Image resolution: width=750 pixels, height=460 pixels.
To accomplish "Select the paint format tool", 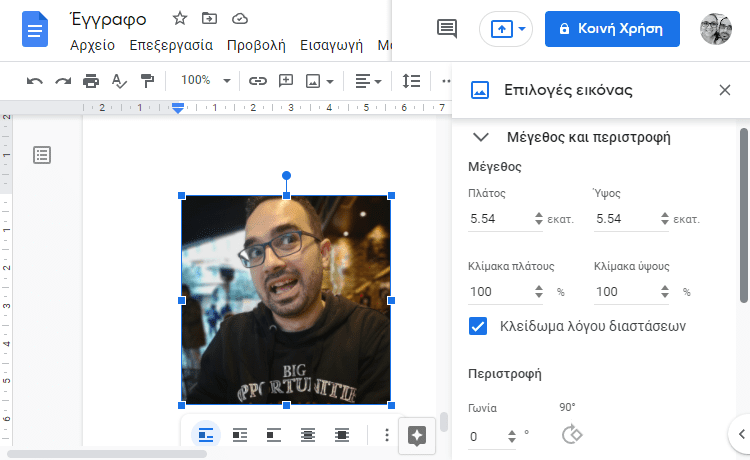I will coord(147,81).
